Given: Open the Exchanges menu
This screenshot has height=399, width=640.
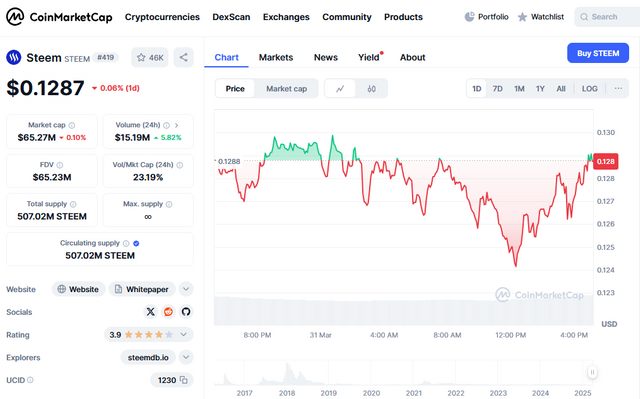Looking at the screenshot, I should (x=286, y=17).
